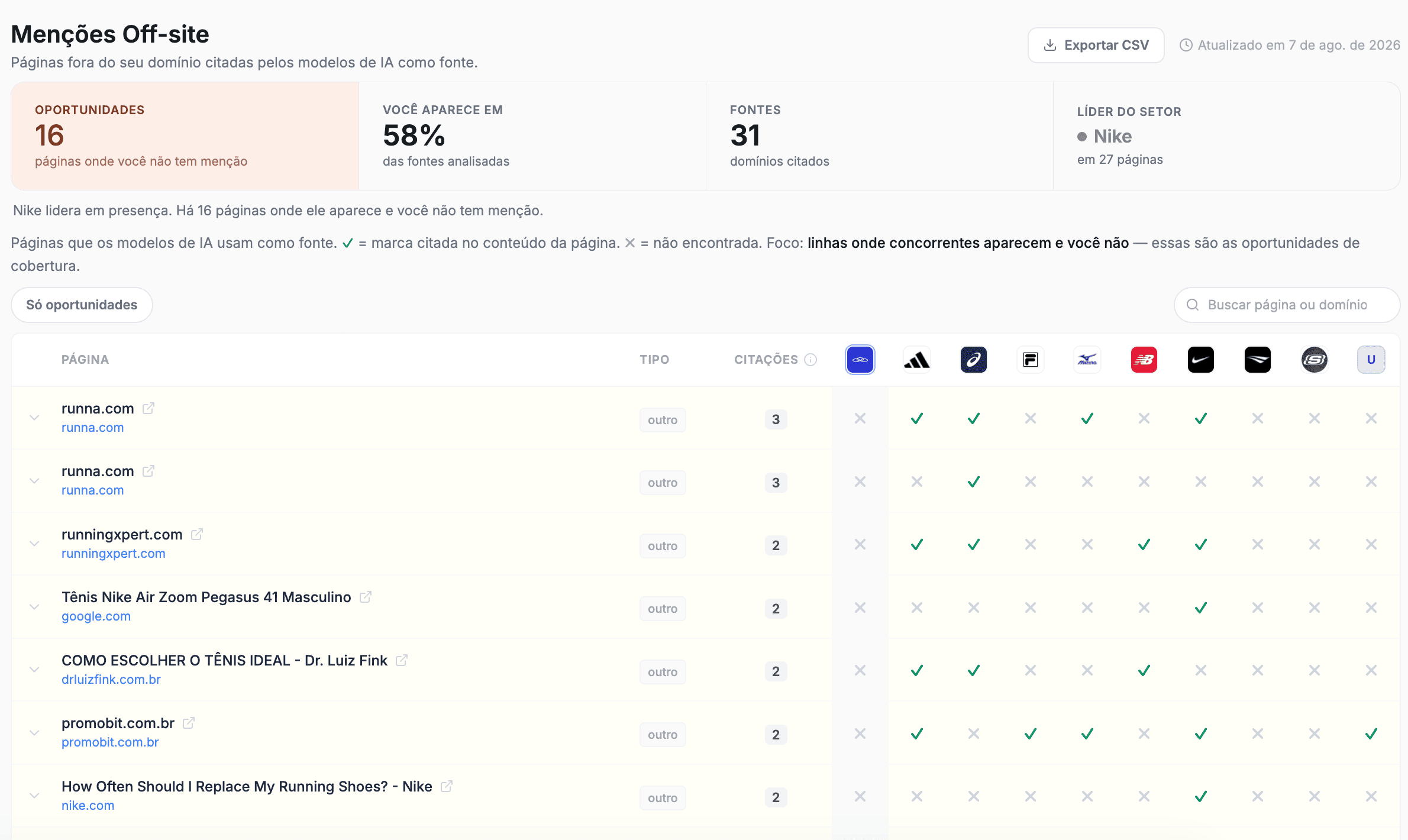1408x840 pixels.
Task: Click the 'outro' tag in google.com row
Action: [x=663, y=609]
